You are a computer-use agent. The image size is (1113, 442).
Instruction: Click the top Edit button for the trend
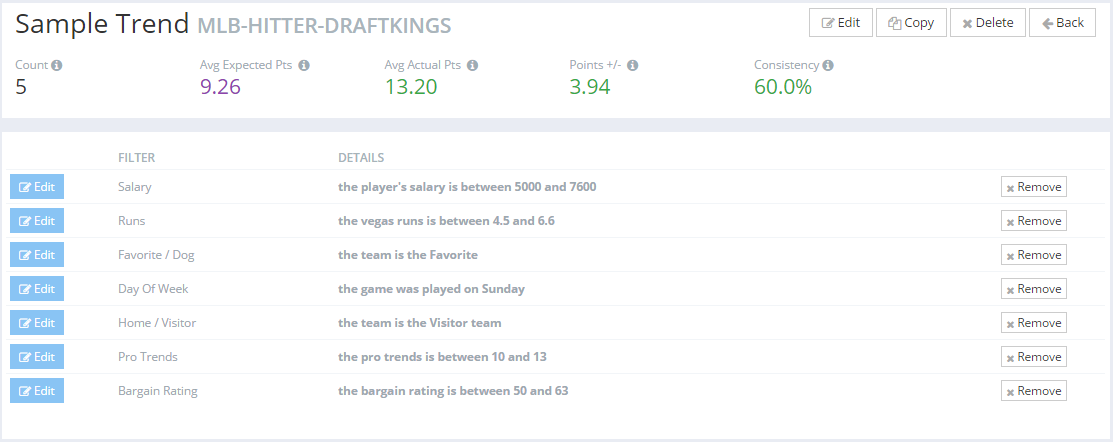(x=840, y=23)
